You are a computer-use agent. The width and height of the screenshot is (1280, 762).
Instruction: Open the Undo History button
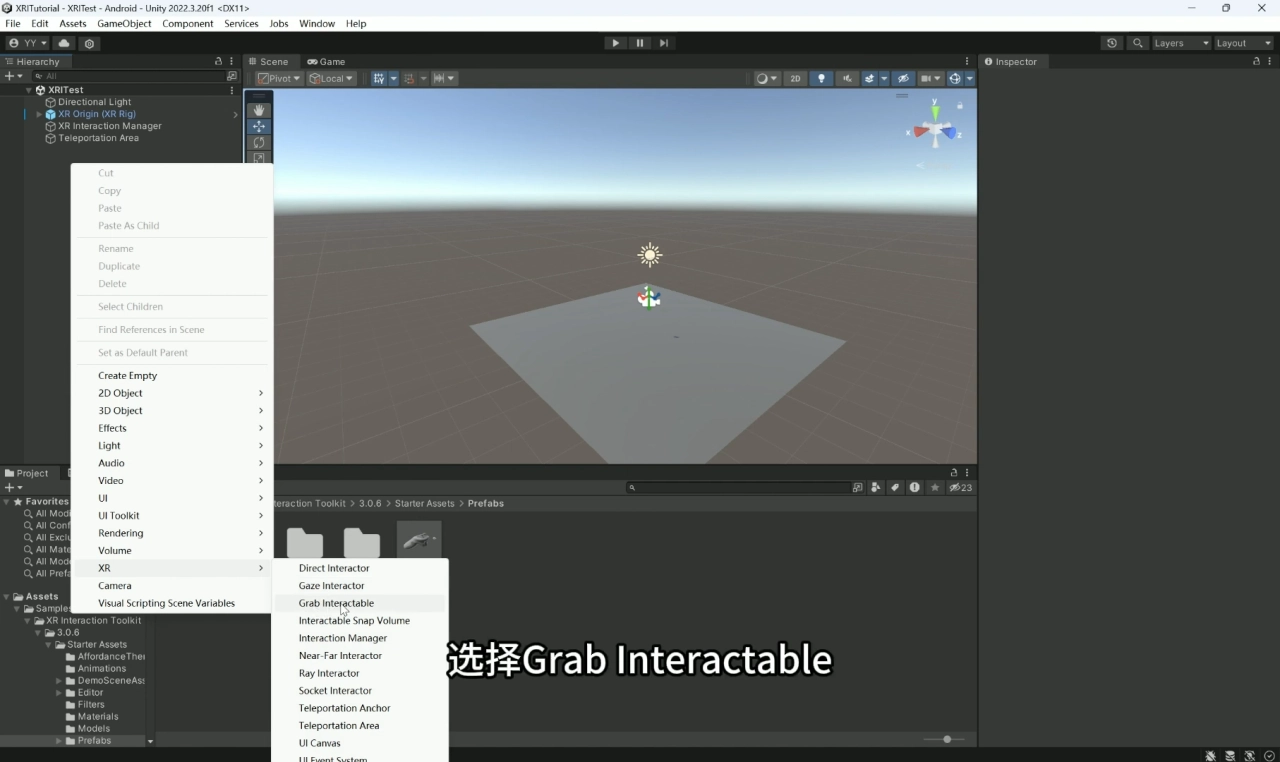[x=1112, y=43]
